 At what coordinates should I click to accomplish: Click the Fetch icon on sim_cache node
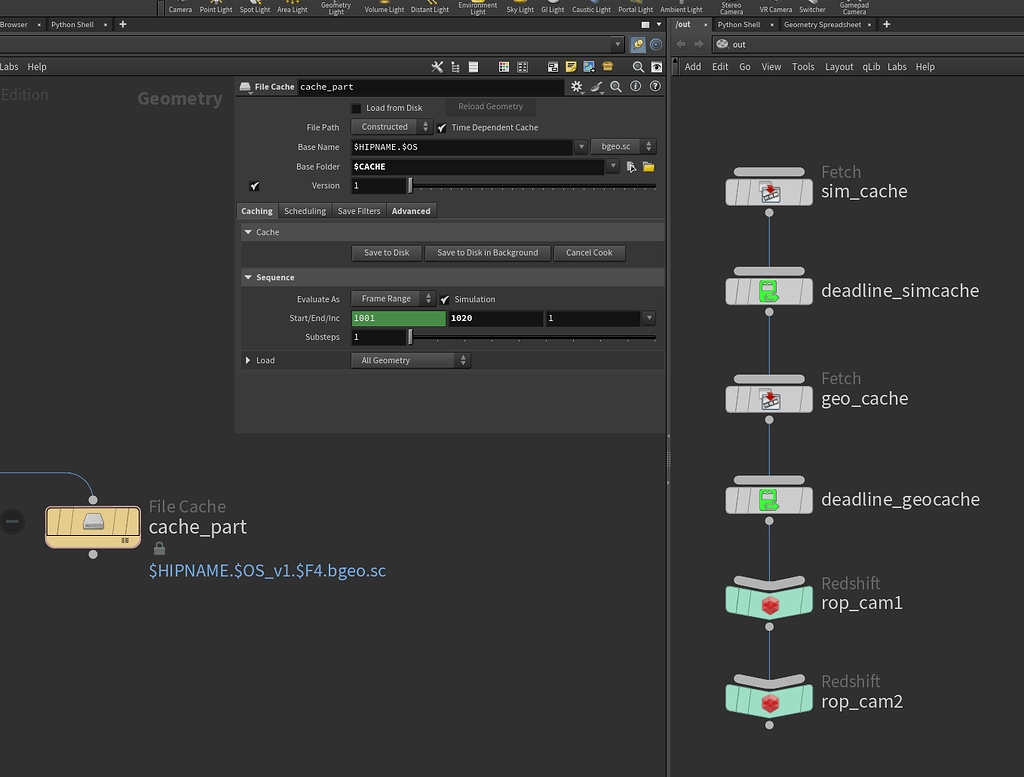coord(769,188)
